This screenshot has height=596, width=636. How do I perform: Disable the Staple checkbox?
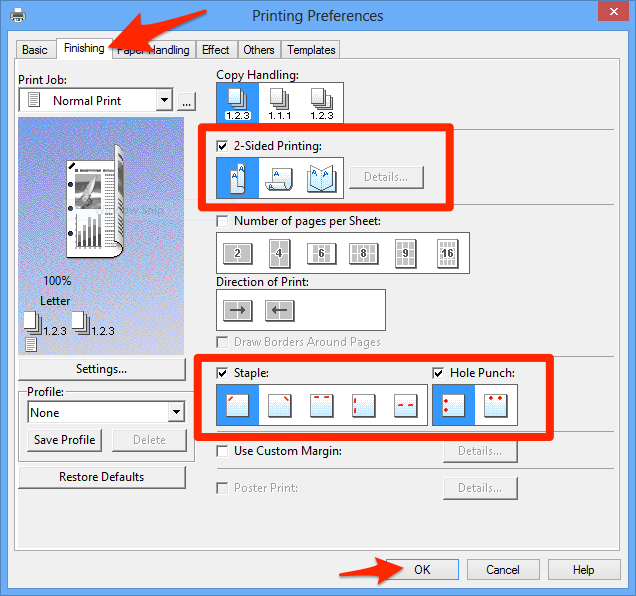(x=223, y=373)
